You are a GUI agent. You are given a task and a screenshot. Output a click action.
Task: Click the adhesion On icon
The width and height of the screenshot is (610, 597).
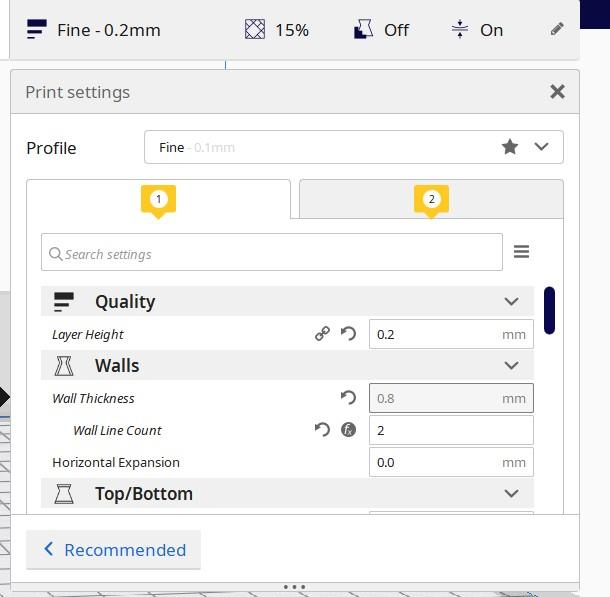(x=460, y=30)
